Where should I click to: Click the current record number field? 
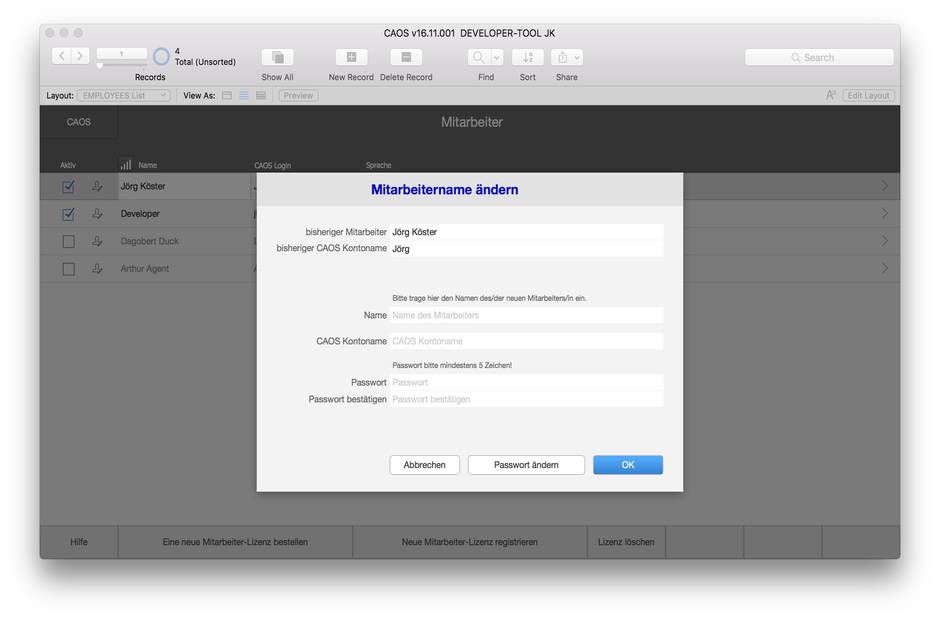pyautogui.click(x=122, y=54)
